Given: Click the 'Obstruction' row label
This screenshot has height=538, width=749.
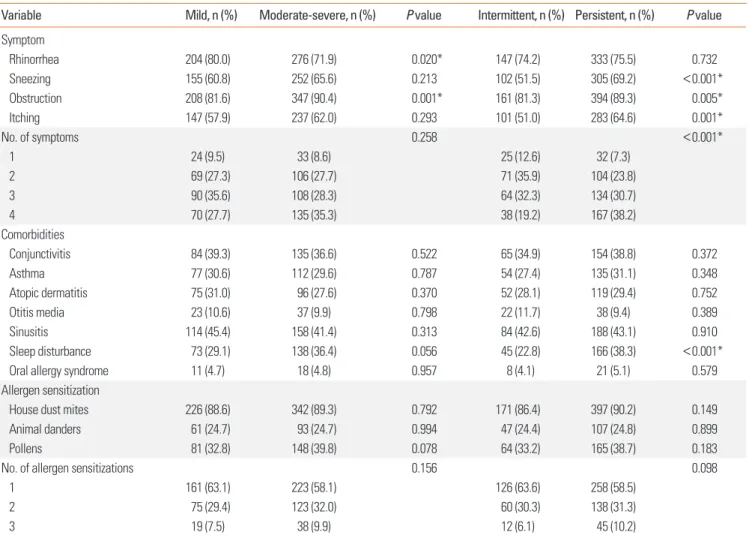Looking at the screenshot, I should tap(35, 98).
